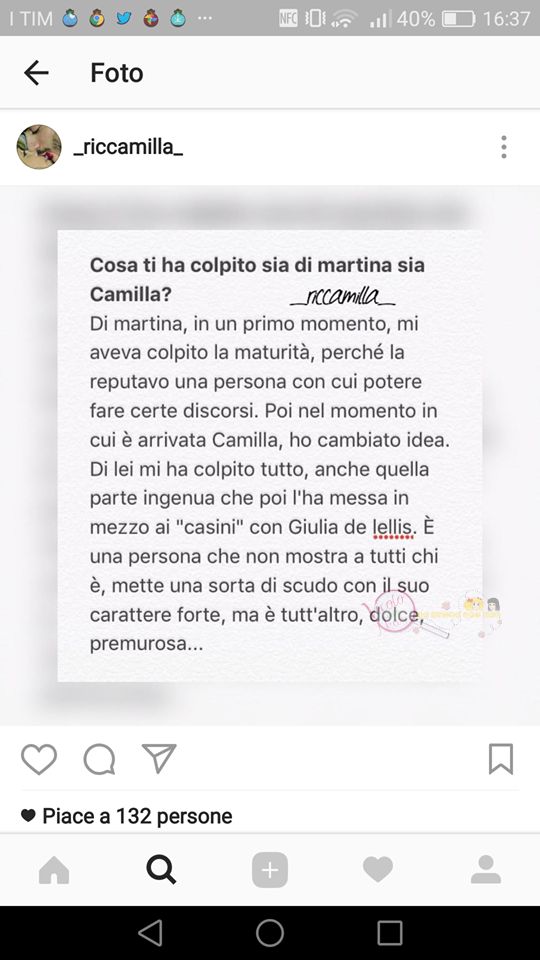
Task: Open the profile tab person icon
Action: 486,869
